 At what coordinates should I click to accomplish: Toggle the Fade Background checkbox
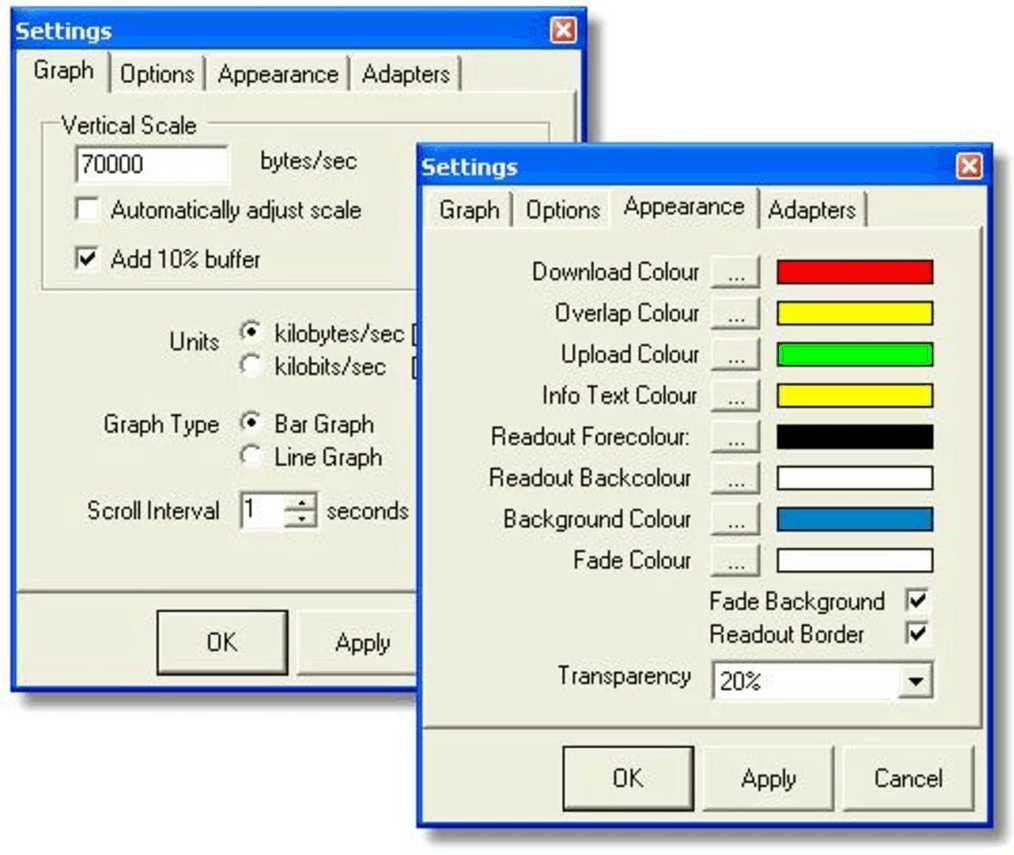point(917,601)
